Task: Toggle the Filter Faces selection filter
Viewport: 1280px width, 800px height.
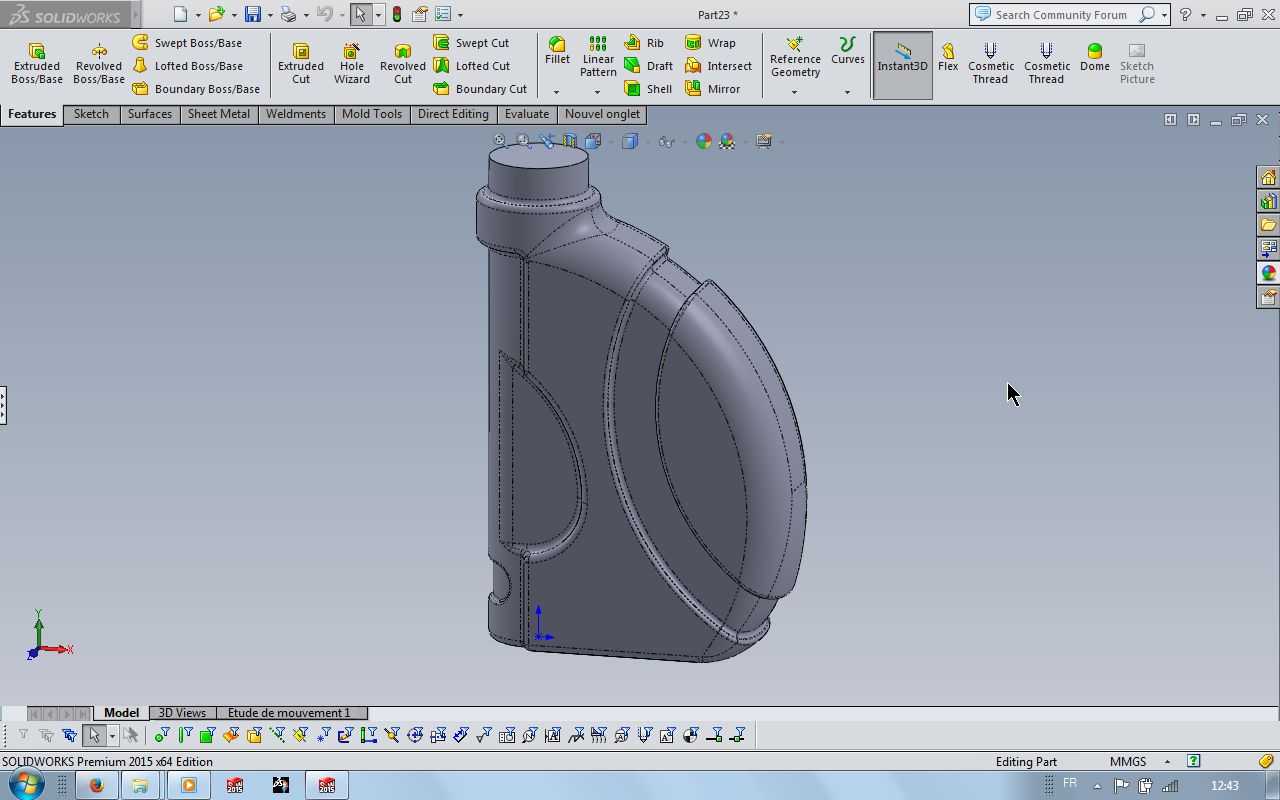Action: [207, 736]
